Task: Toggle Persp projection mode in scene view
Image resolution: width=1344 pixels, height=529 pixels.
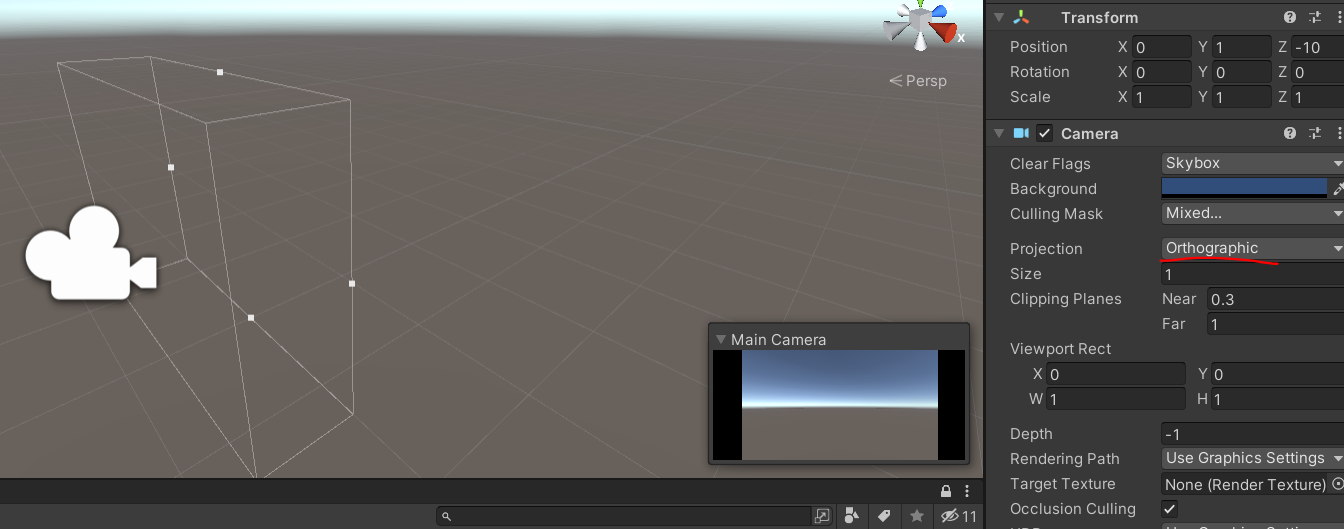Action: 918,81
